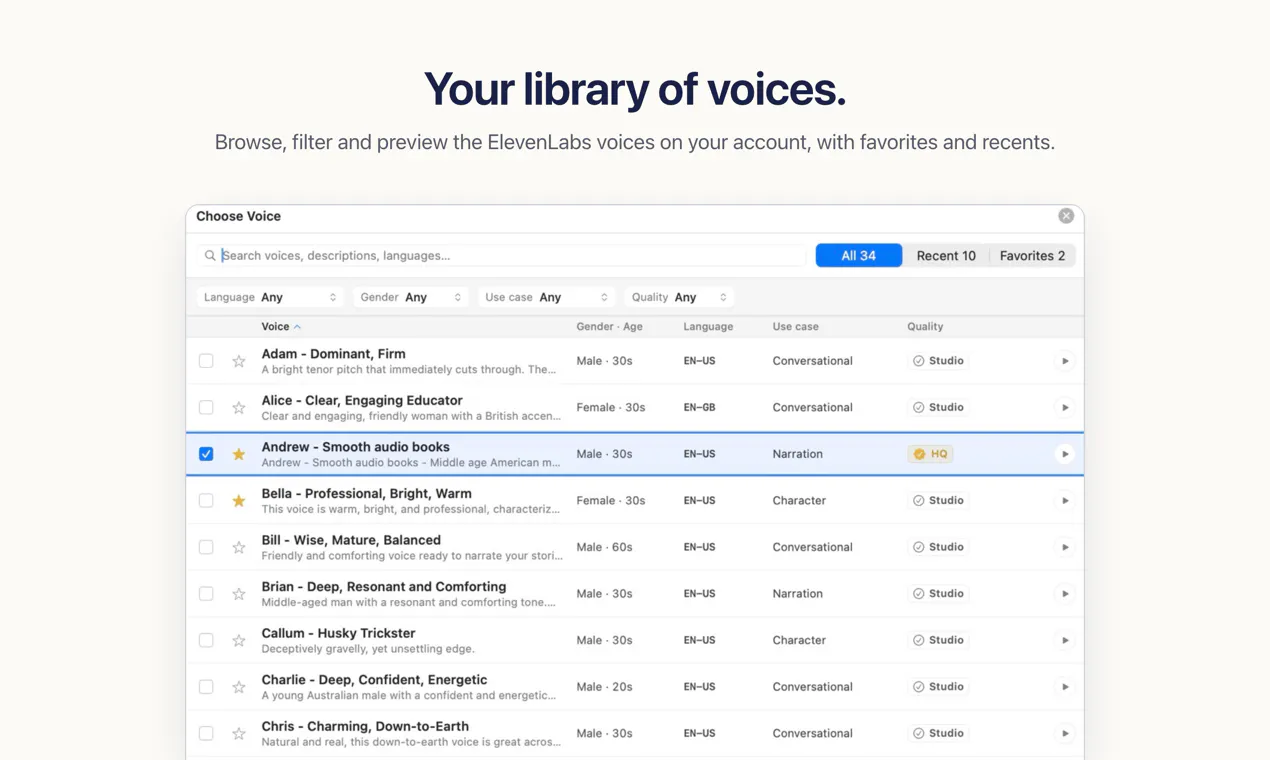The width and height of the screenshot is (1270, 760).
Task: Unstar the Andrew voice favorite
Action: (239, 454)
